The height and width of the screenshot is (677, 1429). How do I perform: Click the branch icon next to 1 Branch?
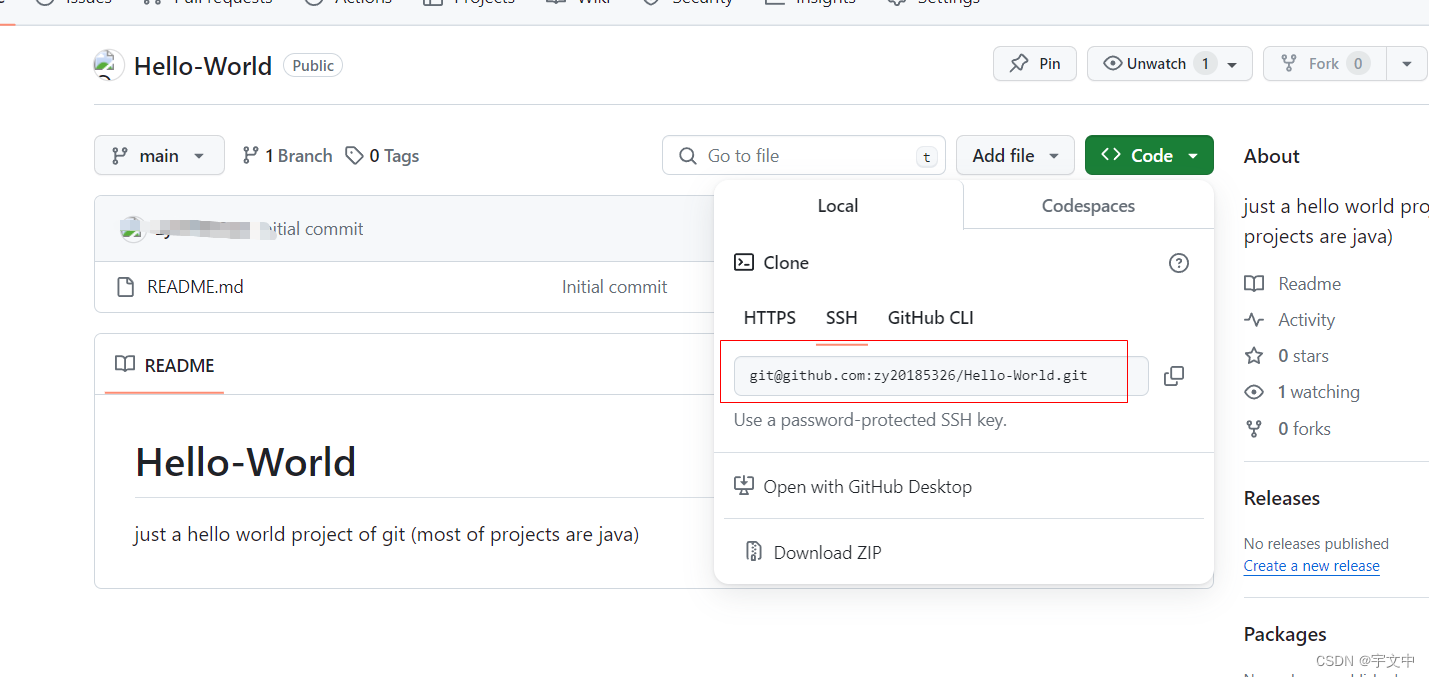pos(251,155)
